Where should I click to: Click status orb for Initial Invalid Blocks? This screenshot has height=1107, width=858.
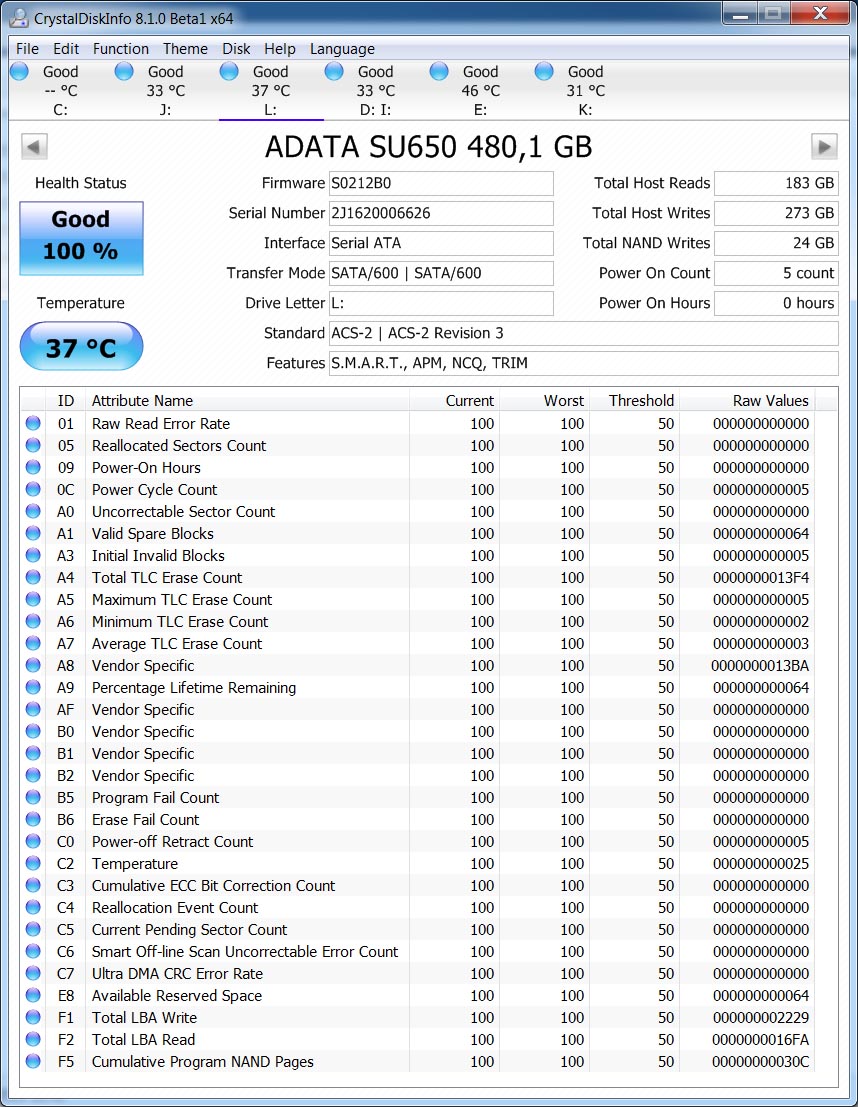point(32,555)
